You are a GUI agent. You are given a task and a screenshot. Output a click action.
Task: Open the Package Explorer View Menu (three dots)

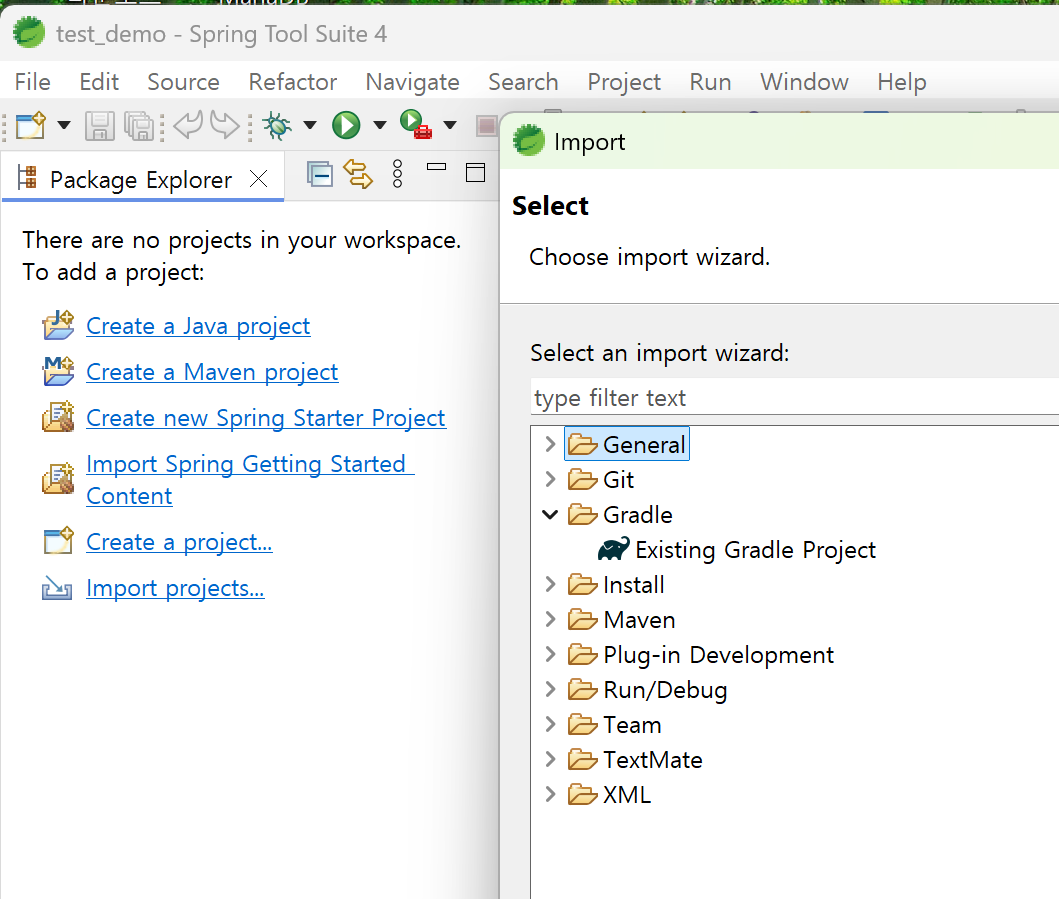click(x=397, y=174)
